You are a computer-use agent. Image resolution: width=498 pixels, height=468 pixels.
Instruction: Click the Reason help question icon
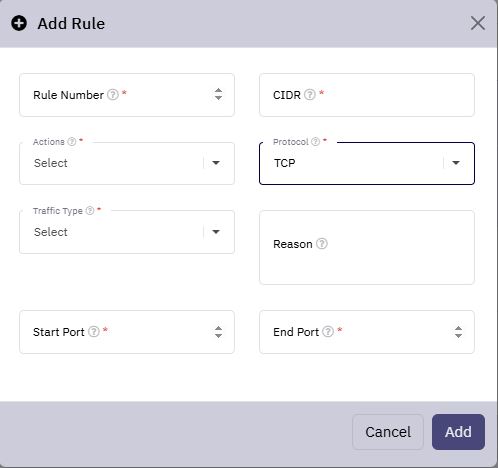click(x=322, y=244)
